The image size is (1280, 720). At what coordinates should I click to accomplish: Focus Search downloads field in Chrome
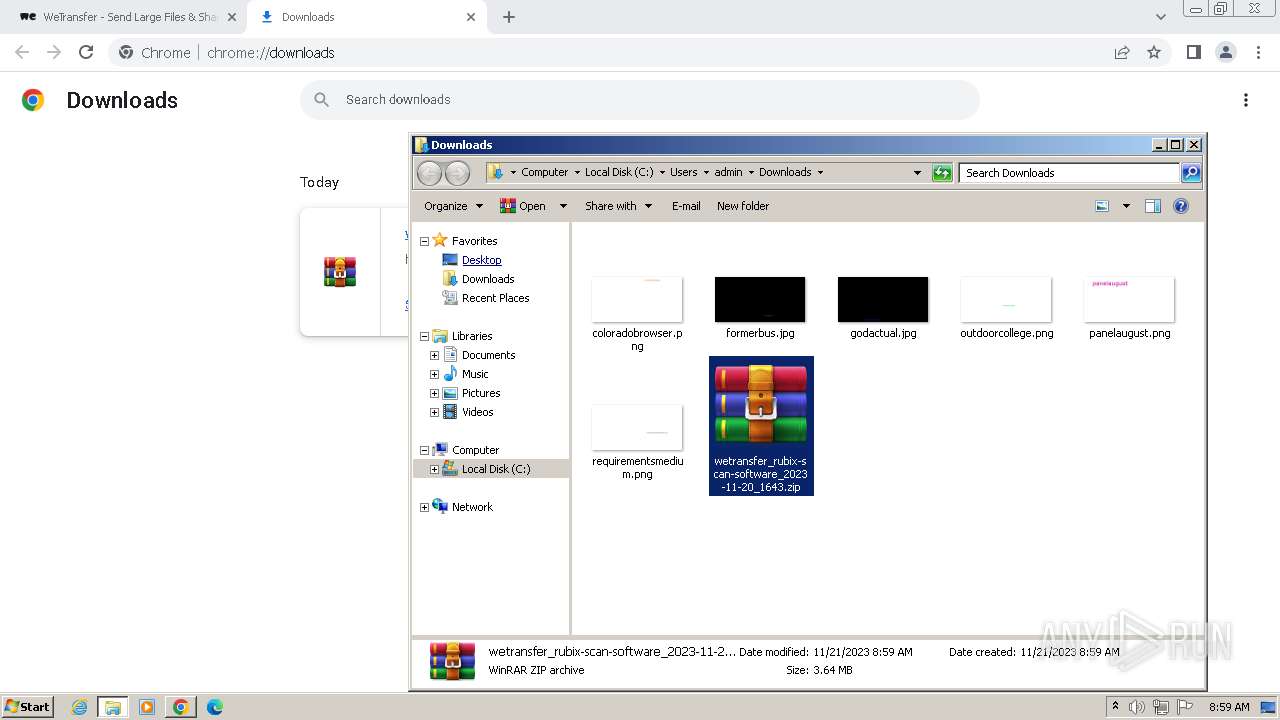[x=640, y=100]
